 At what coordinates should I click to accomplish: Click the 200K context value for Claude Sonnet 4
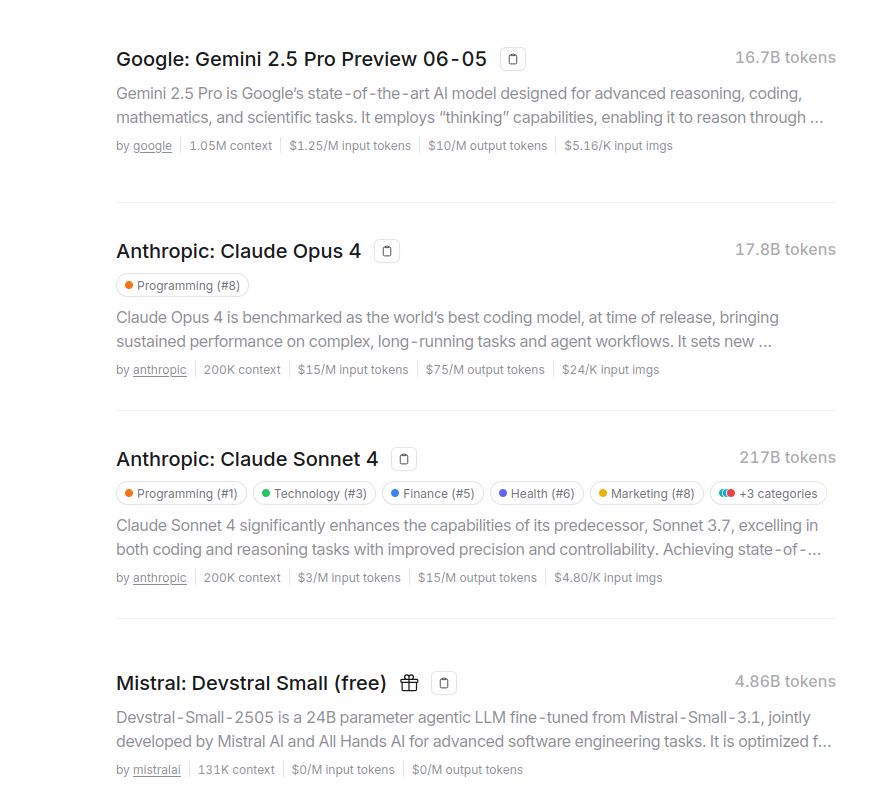(242, 578)
